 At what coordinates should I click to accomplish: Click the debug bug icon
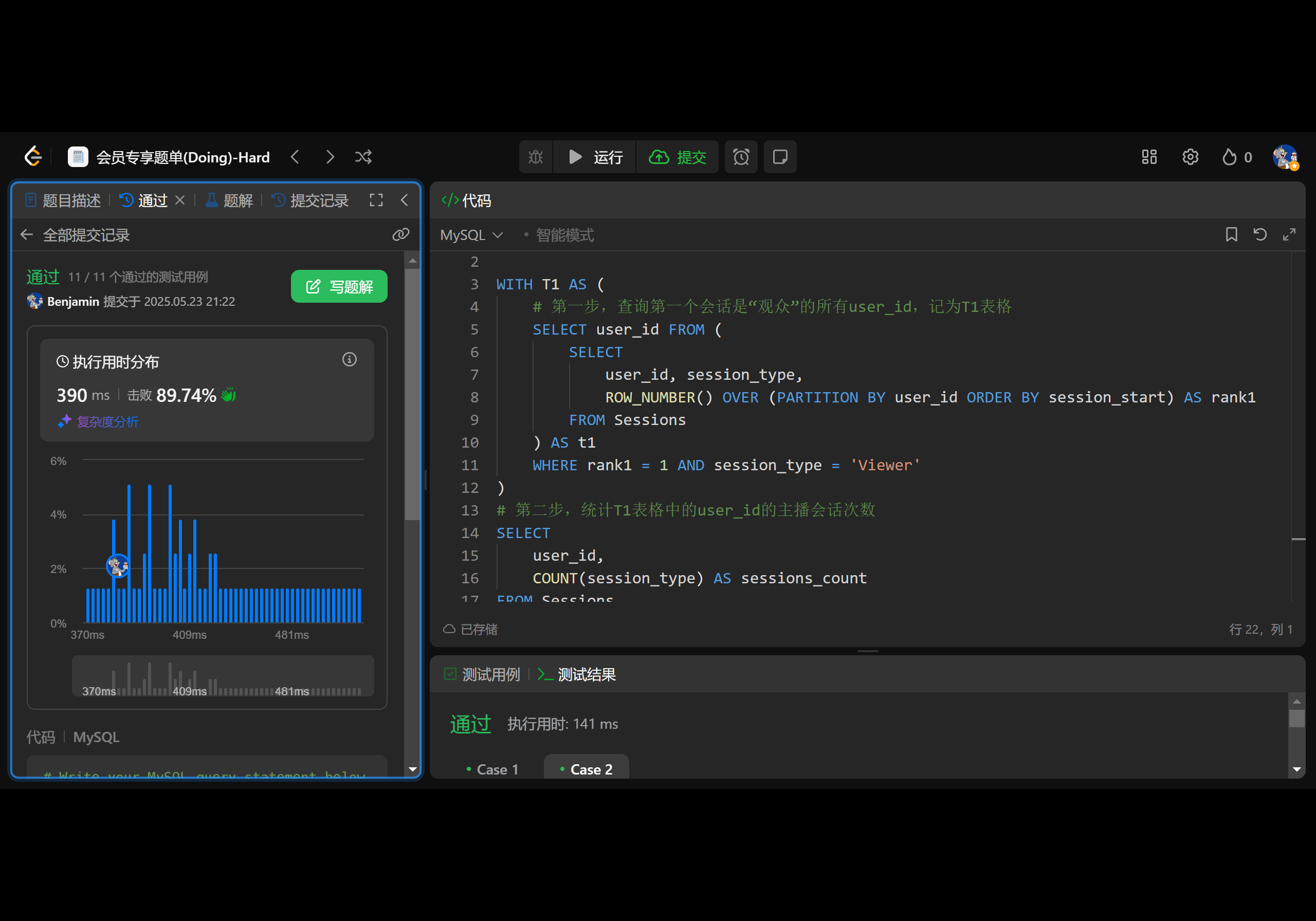coord(535,157)
